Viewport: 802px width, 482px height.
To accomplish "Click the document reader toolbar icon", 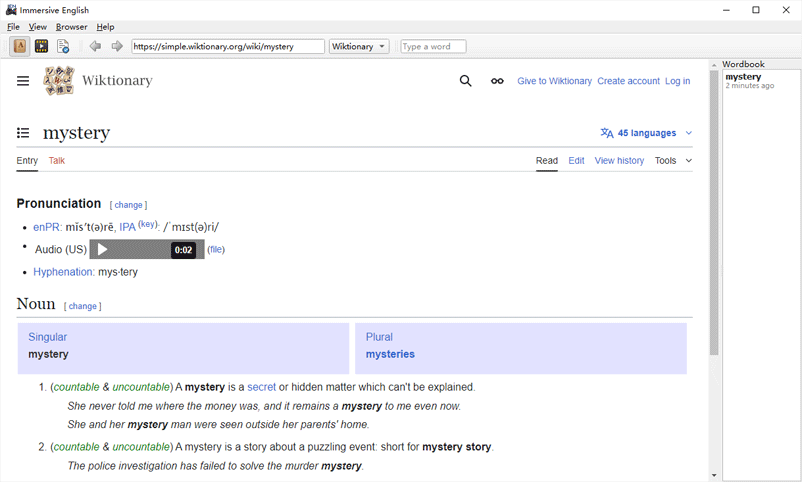I will [63, 47].
